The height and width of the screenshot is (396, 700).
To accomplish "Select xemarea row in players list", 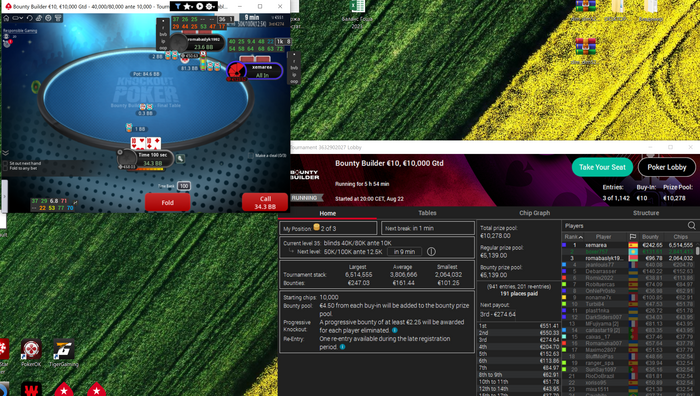I will point(627,245).
